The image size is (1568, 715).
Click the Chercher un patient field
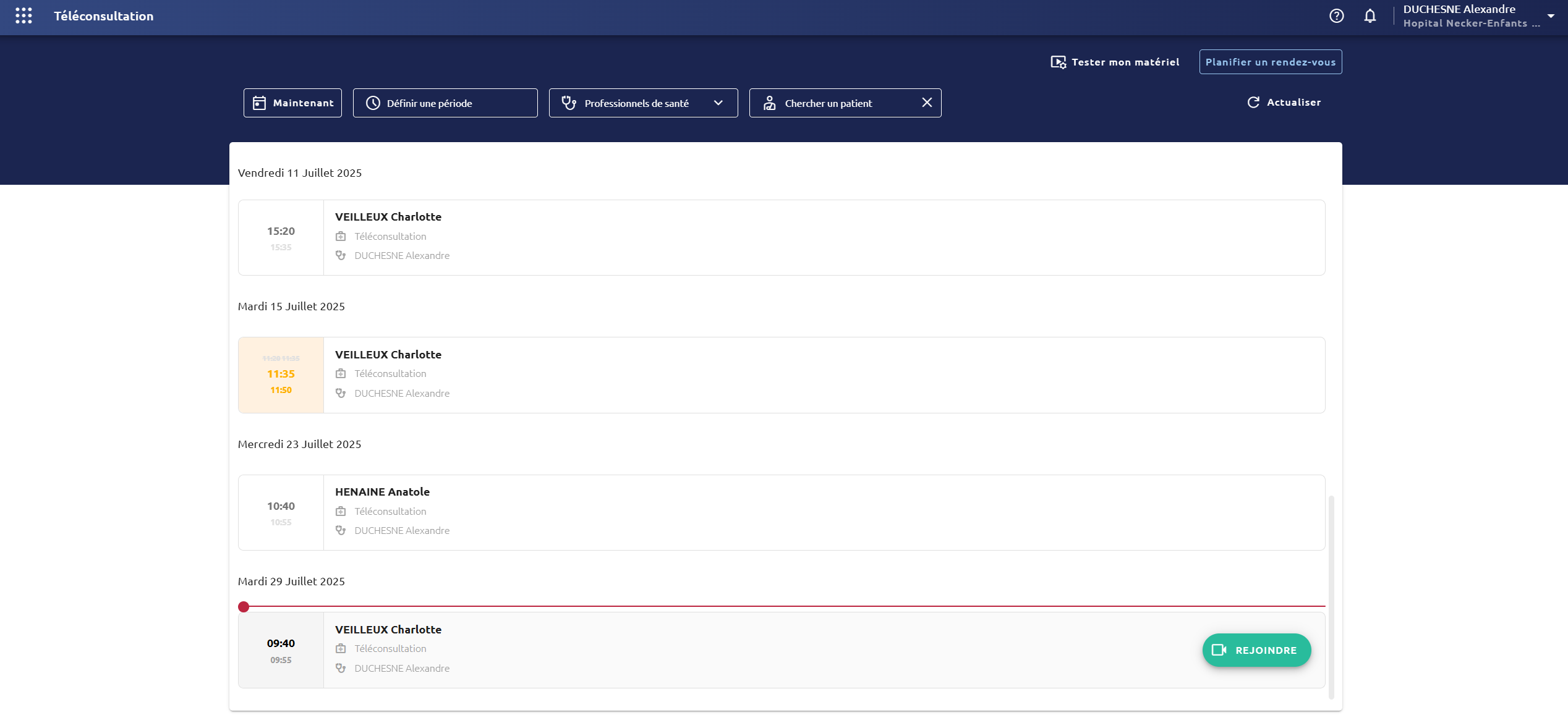pos(845,103)
